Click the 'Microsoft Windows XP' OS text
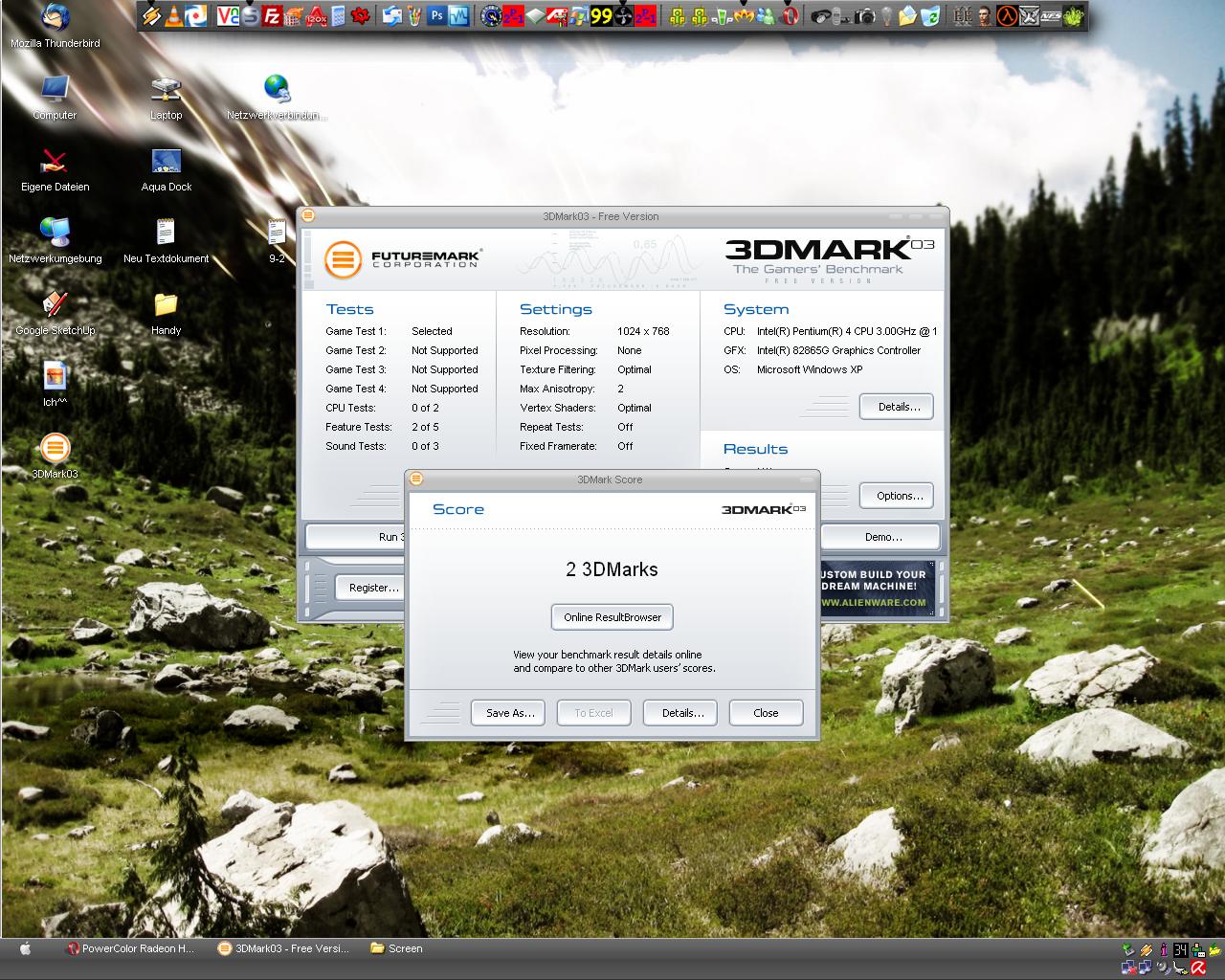This screenshot has height=980, width=1225. pyautogui.click(x=810, y=369)
